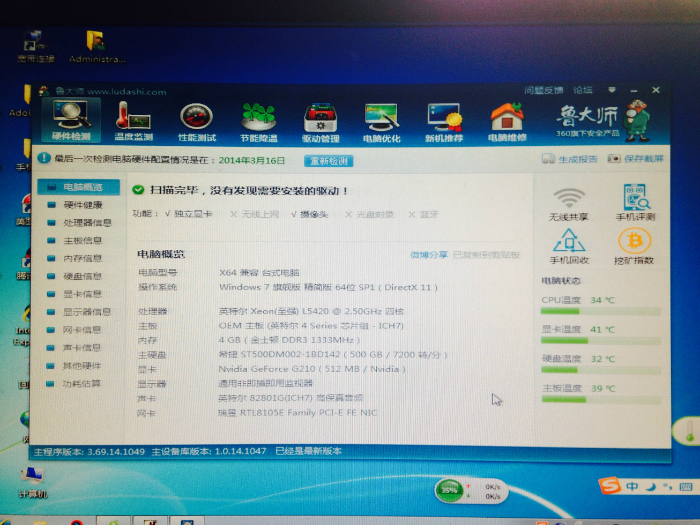Viewport: 700px width, 525px height.
Task: Open 无线共享 Wi-Fi sharing icon
Action: pyautogui.click(x=569, y=201)
